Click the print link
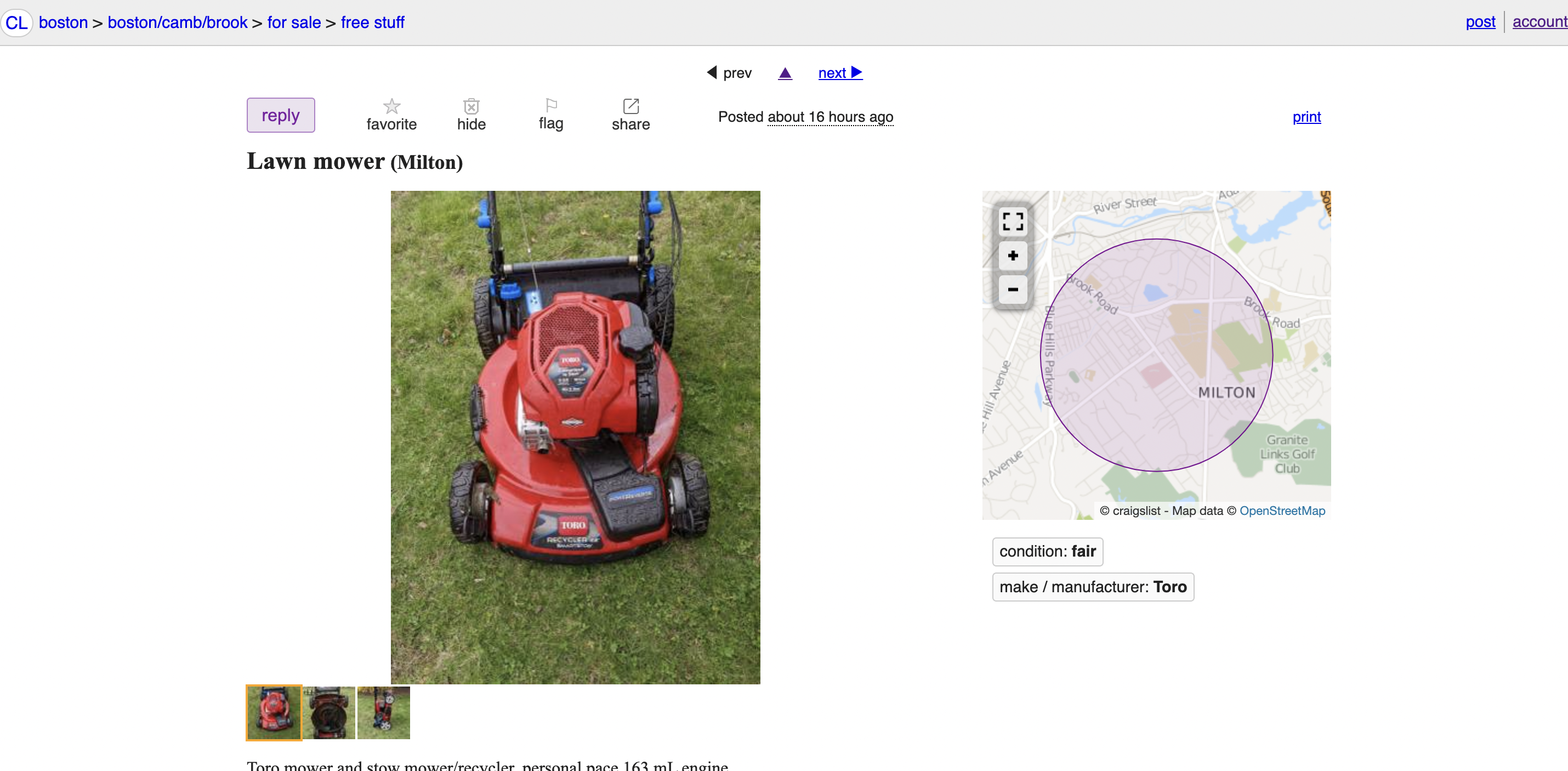Image resolution: width=1568 pixels, height=771 pixels. [x=1306, y=116]
